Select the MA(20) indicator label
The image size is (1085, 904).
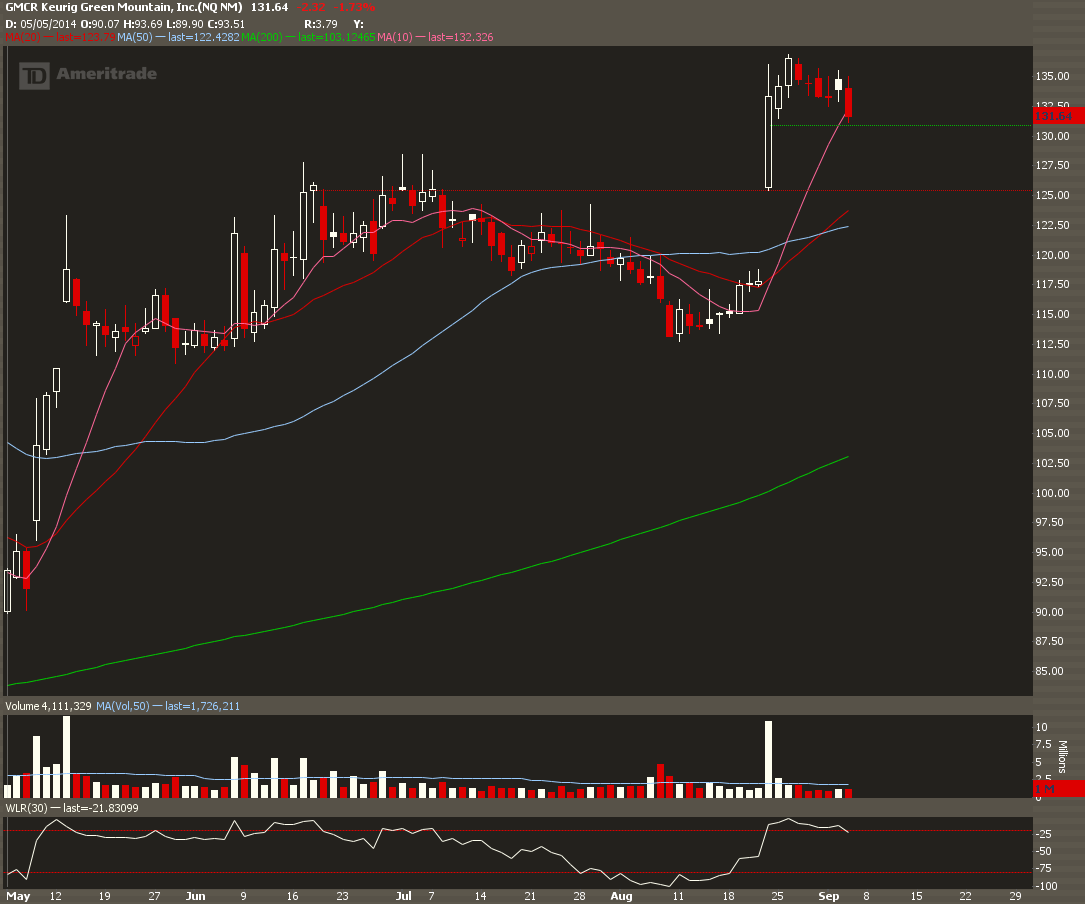[x=23, y=37]
